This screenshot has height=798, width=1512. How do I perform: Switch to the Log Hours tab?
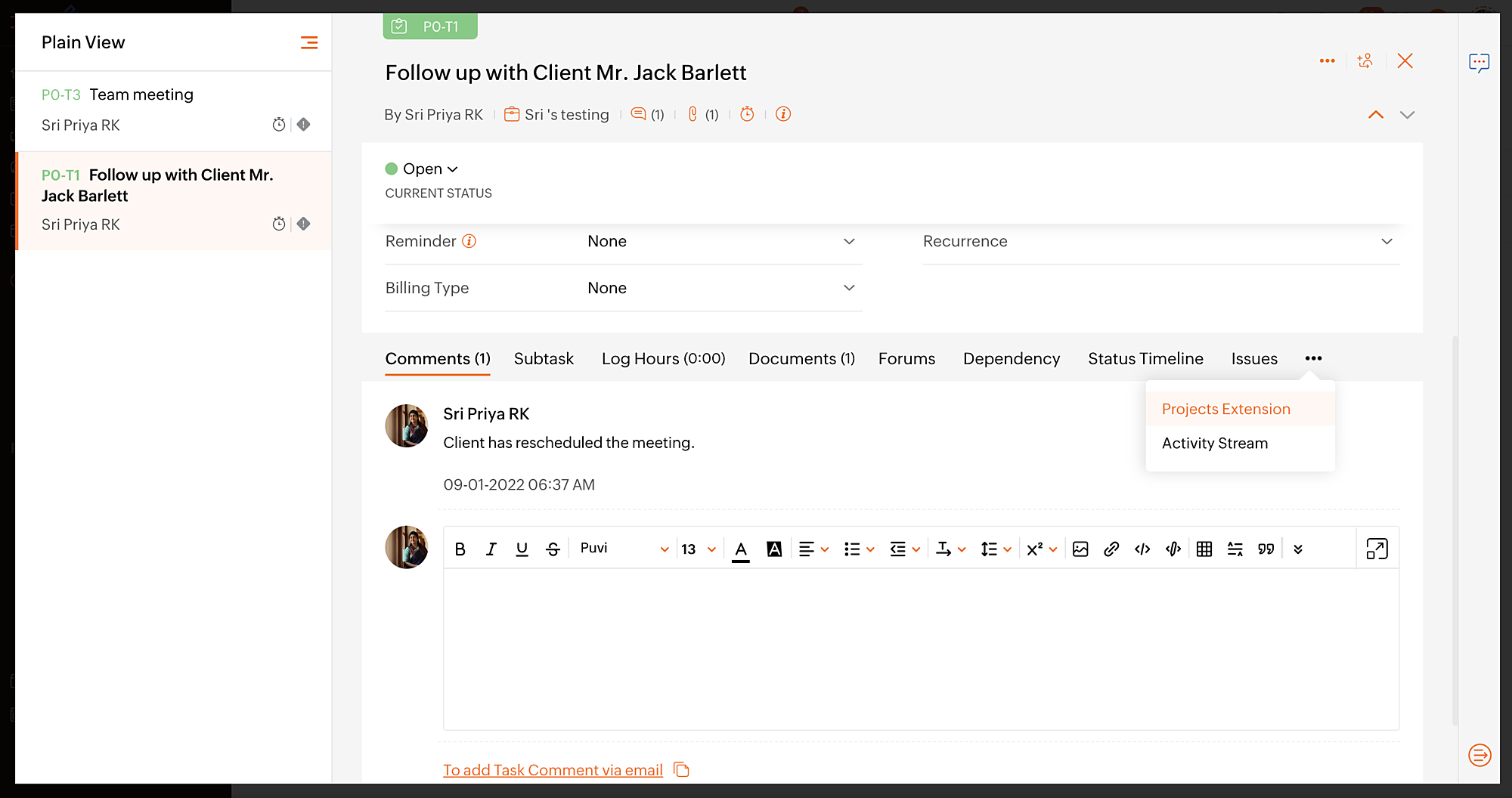point(663,358)
